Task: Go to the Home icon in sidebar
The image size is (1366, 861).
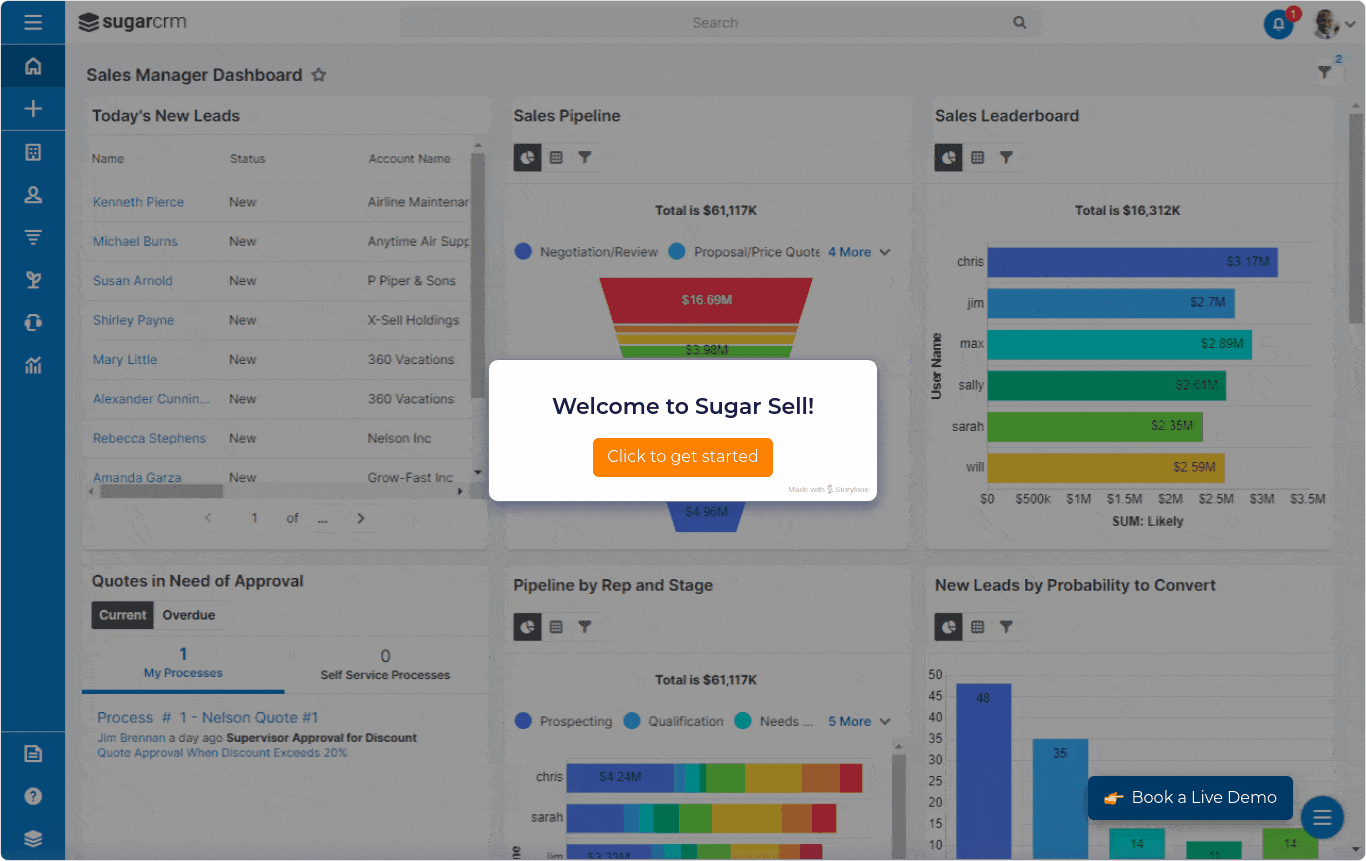Action: point(33,66)
